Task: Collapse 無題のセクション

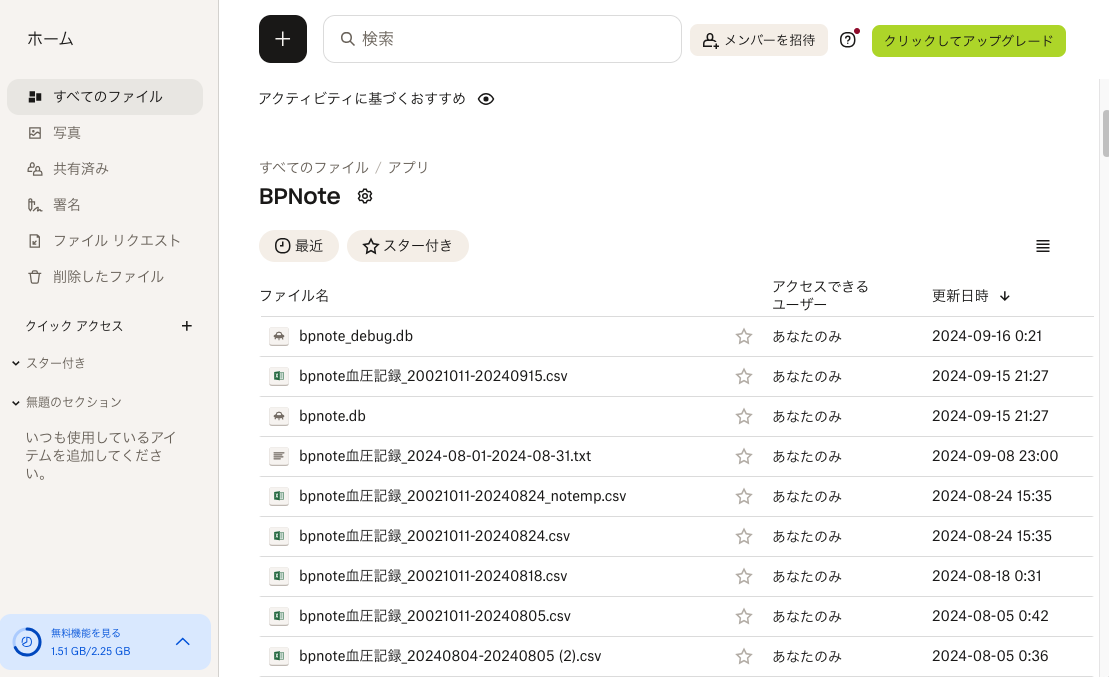Action: coord(14,401)
